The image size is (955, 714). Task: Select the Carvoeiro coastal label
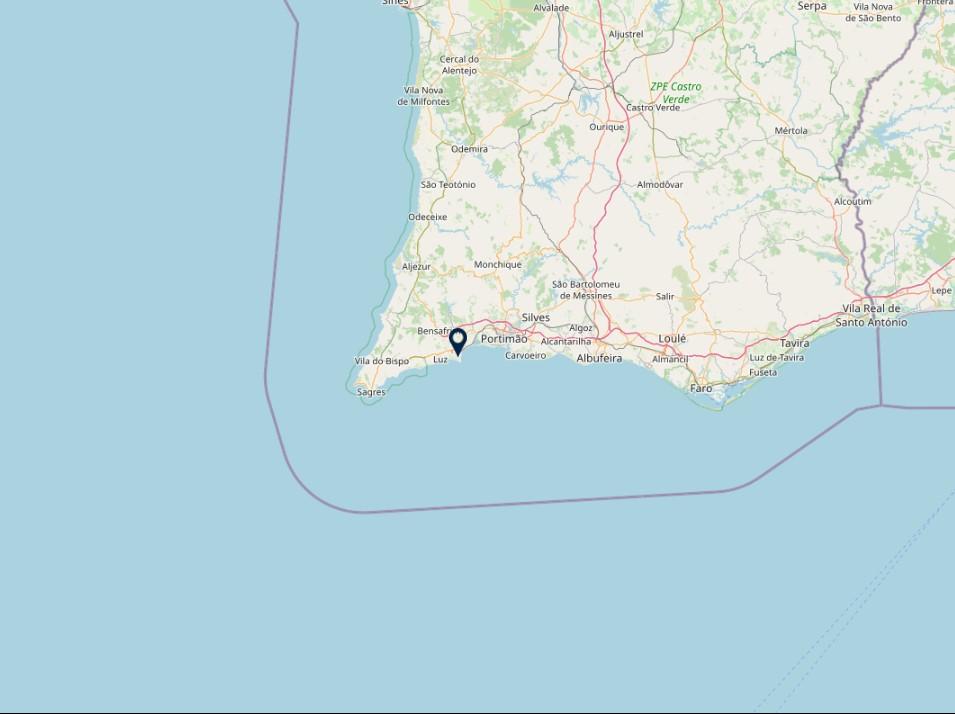(525, 355)
